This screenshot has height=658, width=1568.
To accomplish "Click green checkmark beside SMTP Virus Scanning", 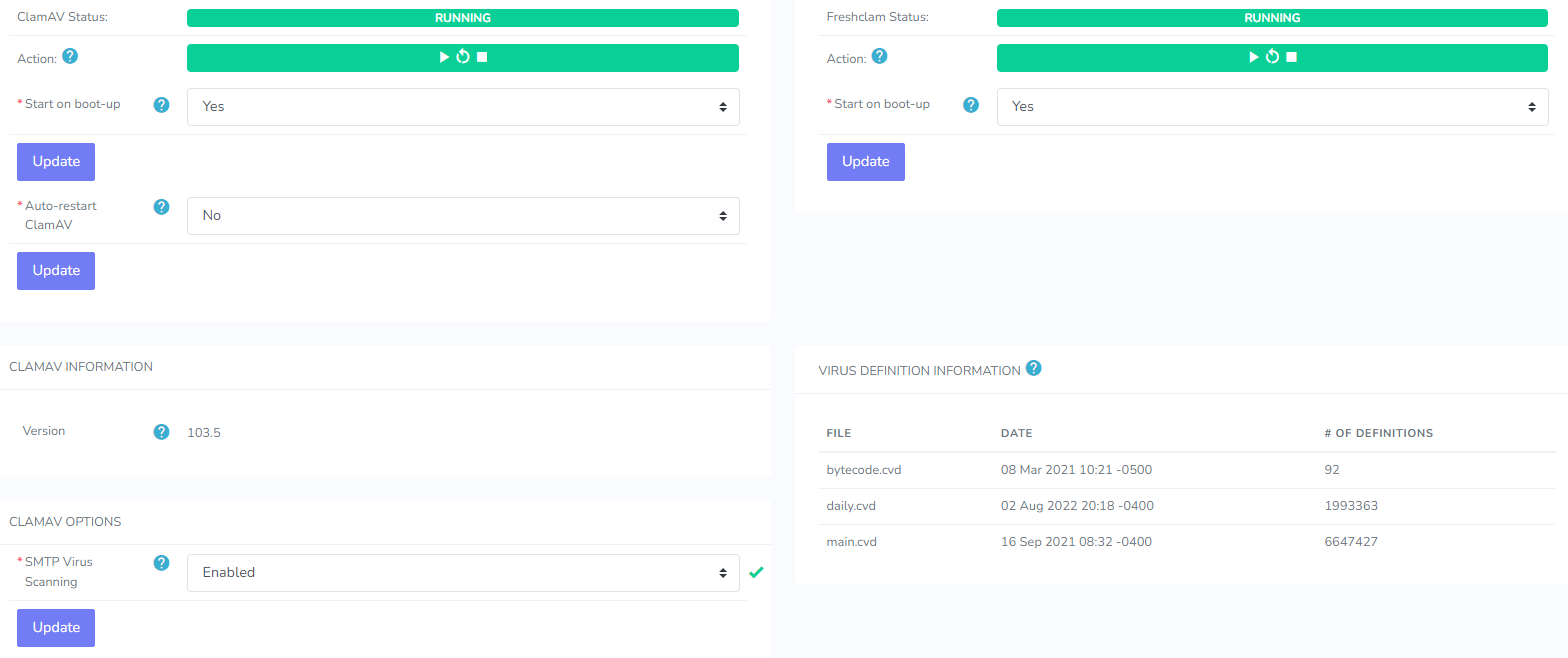I will click(756, 572).
